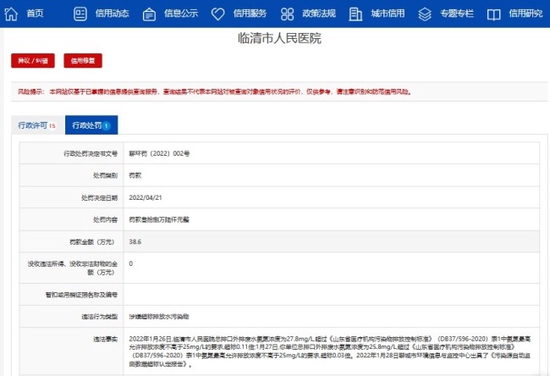Click the four-circles 政策法规 icon

(287, 14)
